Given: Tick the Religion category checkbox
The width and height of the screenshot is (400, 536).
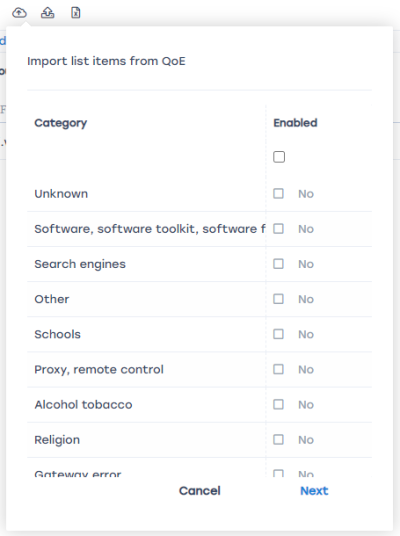Looking at the screenshot, I should point(278,440).
